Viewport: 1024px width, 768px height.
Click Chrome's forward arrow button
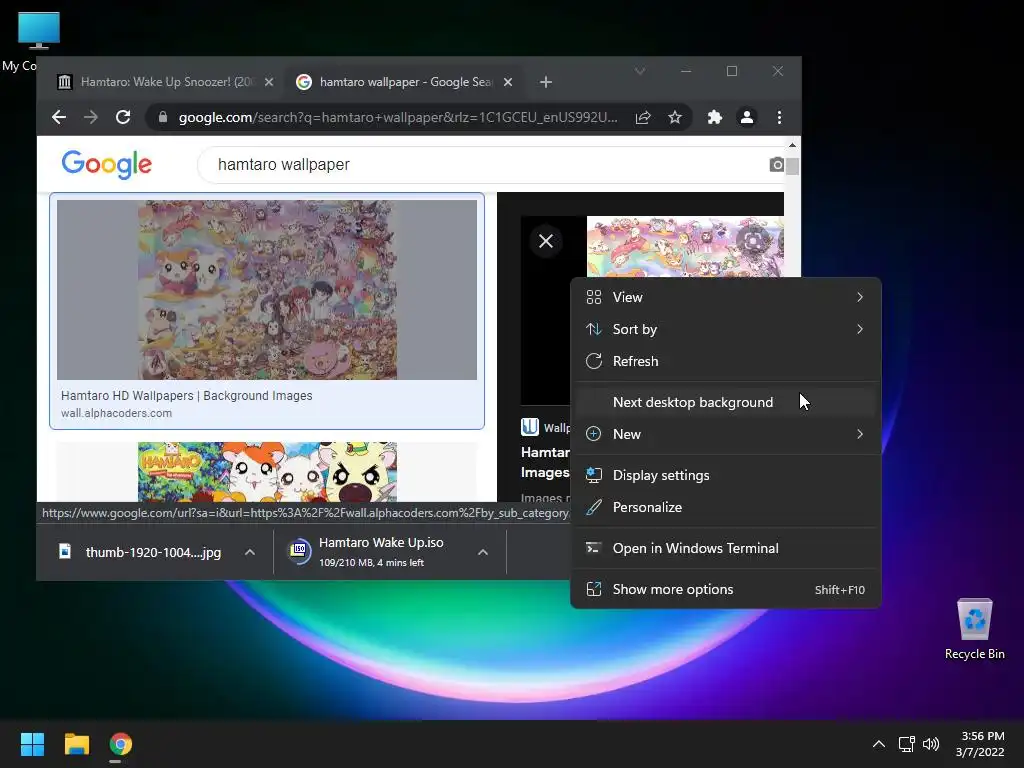coord(91,118)
